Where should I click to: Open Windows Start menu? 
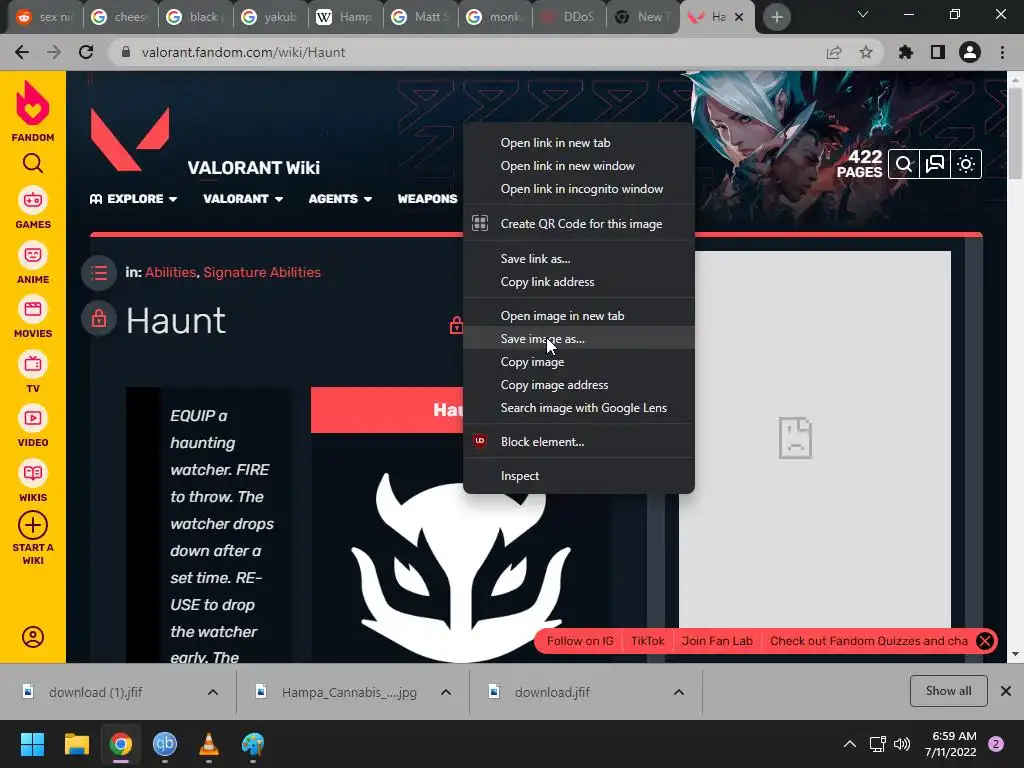pos(32,744)
